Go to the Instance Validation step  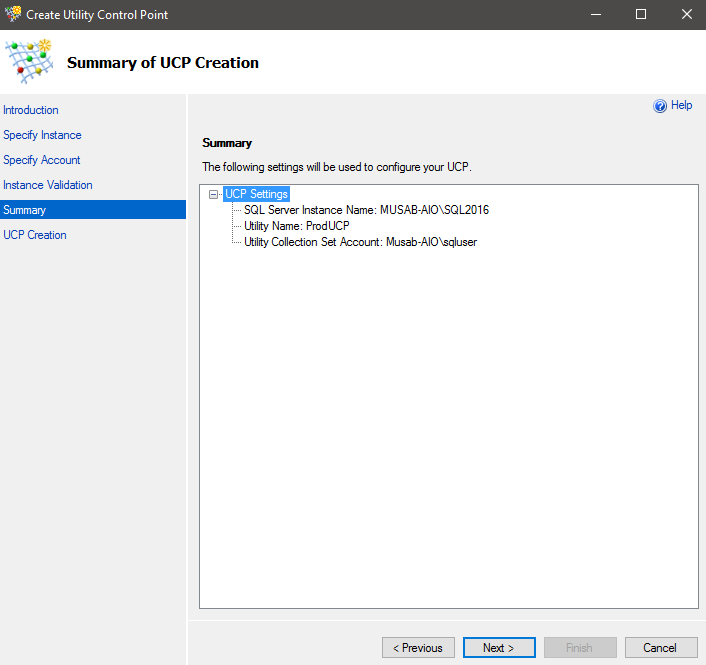point(47,185)
